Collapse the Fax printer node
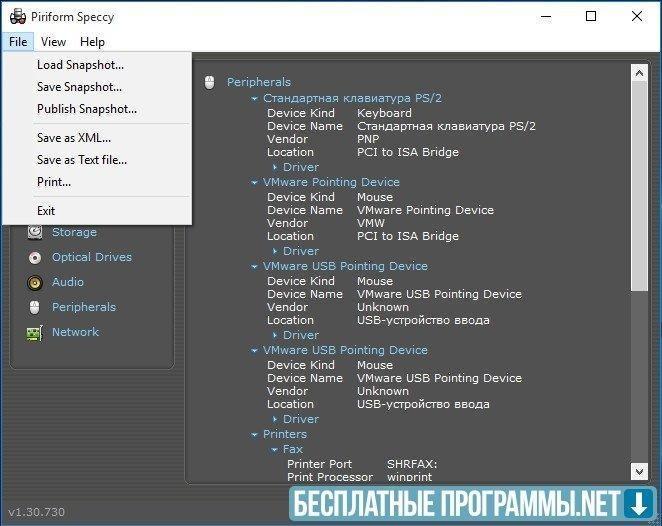This screenshot has width=662, height=526. tap(274, 450)
